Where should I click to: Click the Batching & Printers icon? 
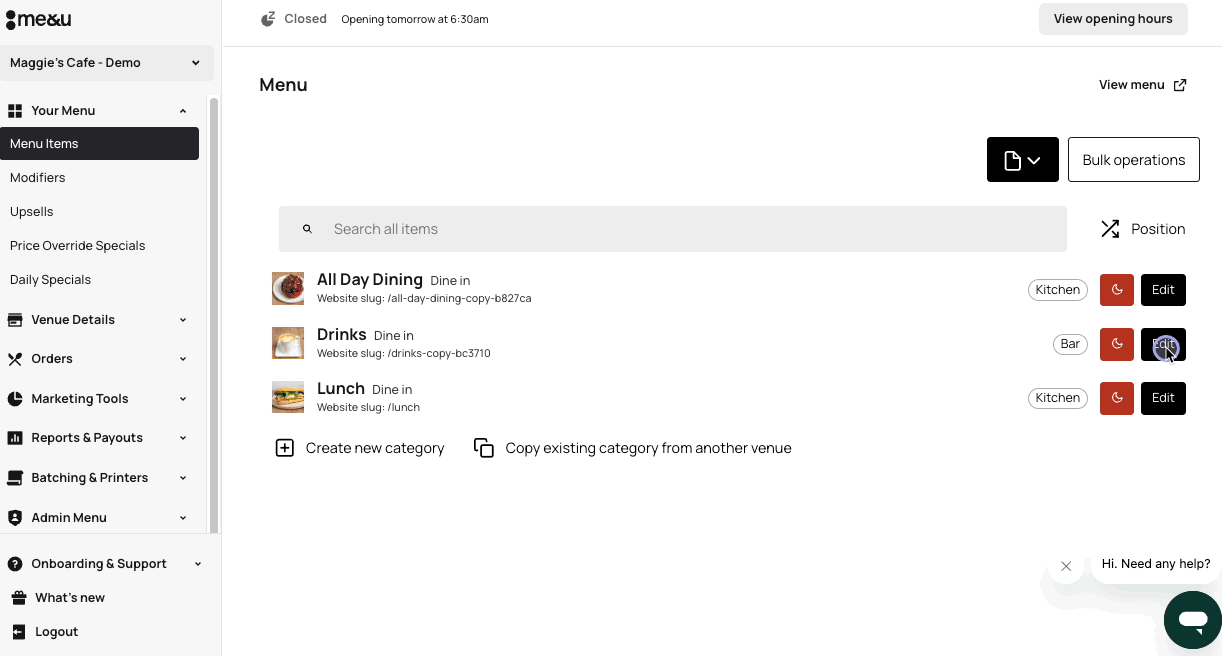(15, 478)
